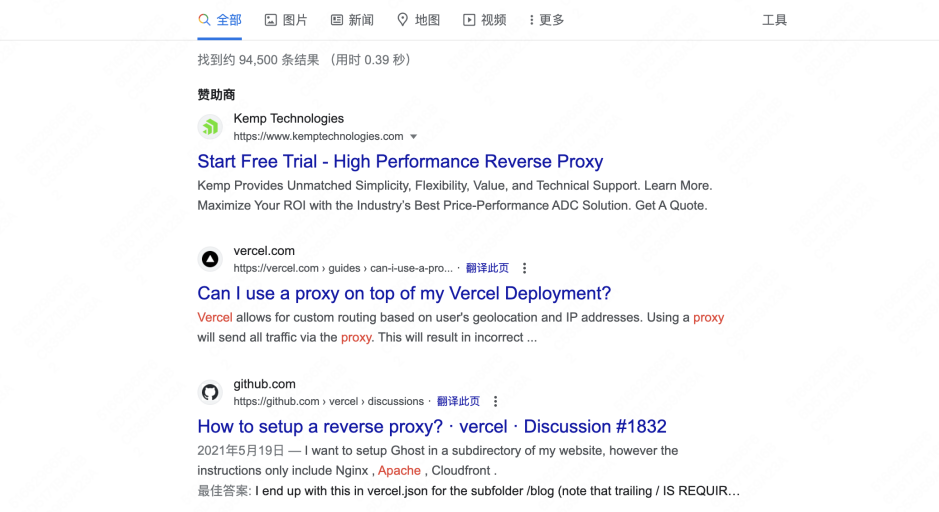Screen dimensions: 939x512
Task: Switch to the 视频 videos tab
Action: [x=484, y=20]
